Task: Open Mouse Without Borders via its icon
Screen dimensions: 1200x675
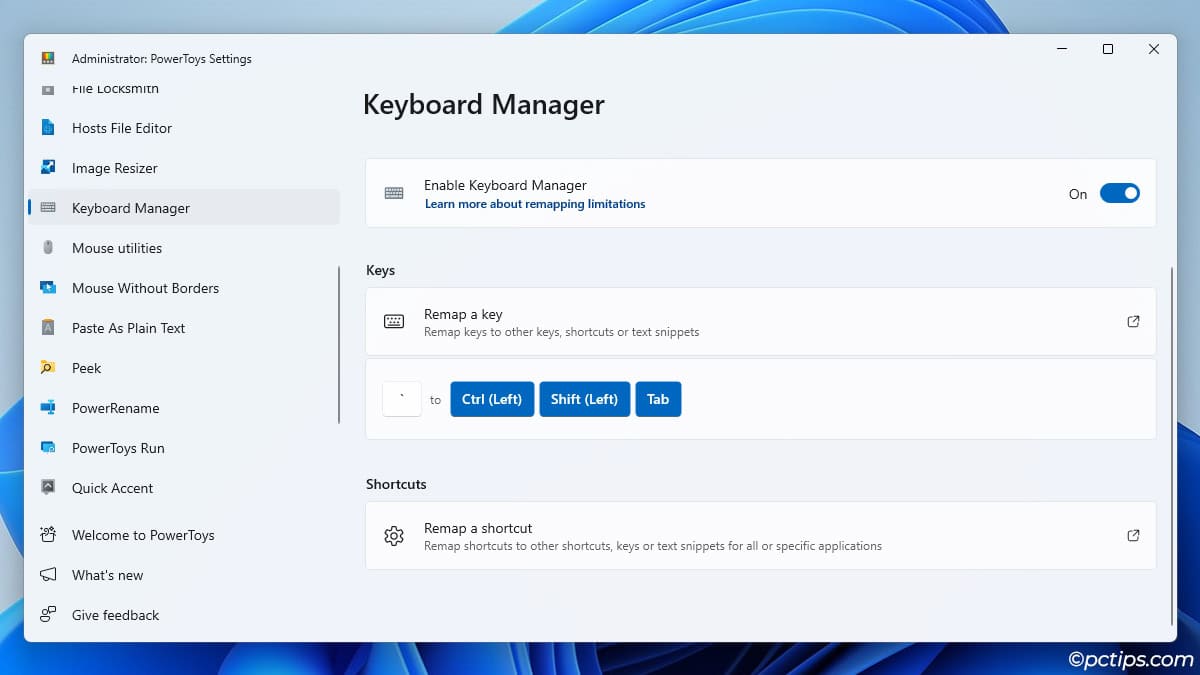Action: coord(48,288)
